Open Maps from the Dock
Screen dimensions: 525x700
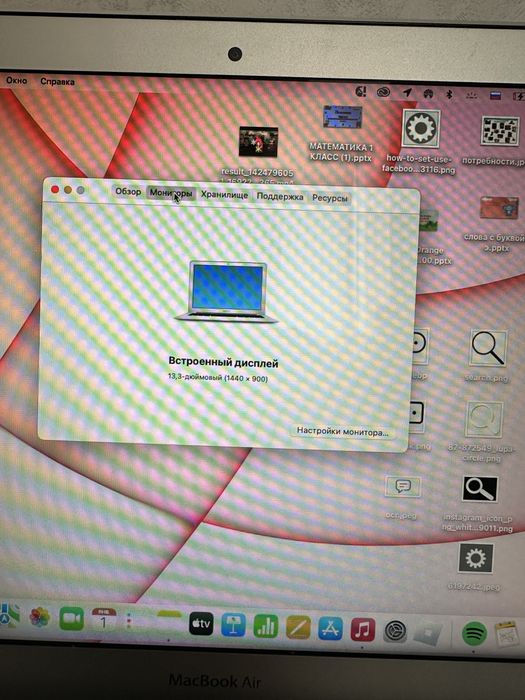[x=9, y=615]
